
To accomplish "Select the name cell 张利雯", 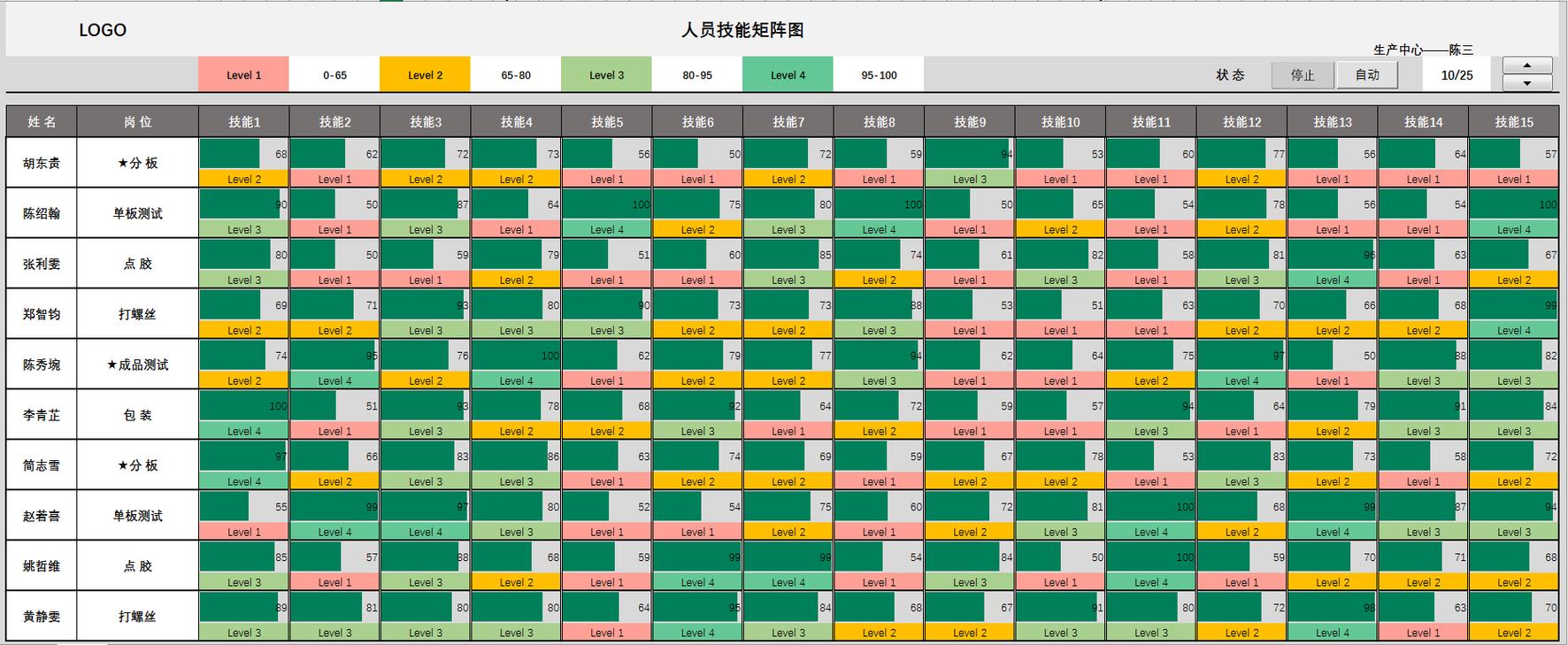I will click(x=42, y=264).
